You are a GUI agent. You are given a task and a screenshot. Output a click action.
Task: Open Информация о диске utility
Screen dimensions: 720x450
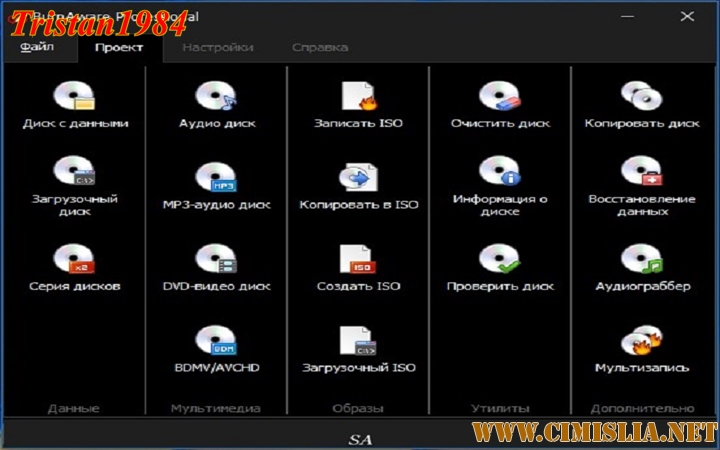pyautogui.click(x=500, y=173)
